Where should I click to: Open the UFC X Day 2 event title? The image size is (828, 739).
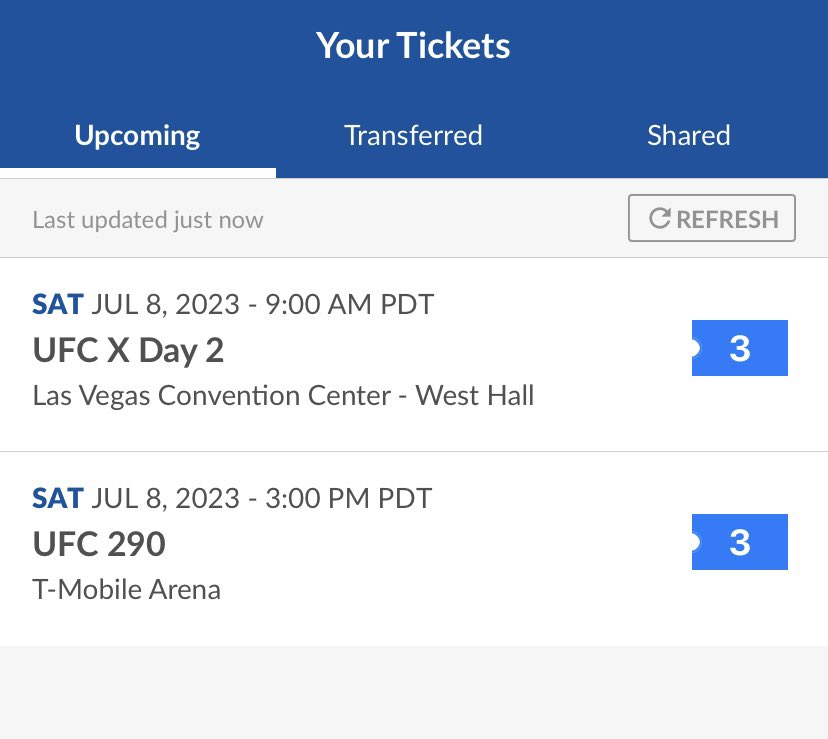point(128,351)
